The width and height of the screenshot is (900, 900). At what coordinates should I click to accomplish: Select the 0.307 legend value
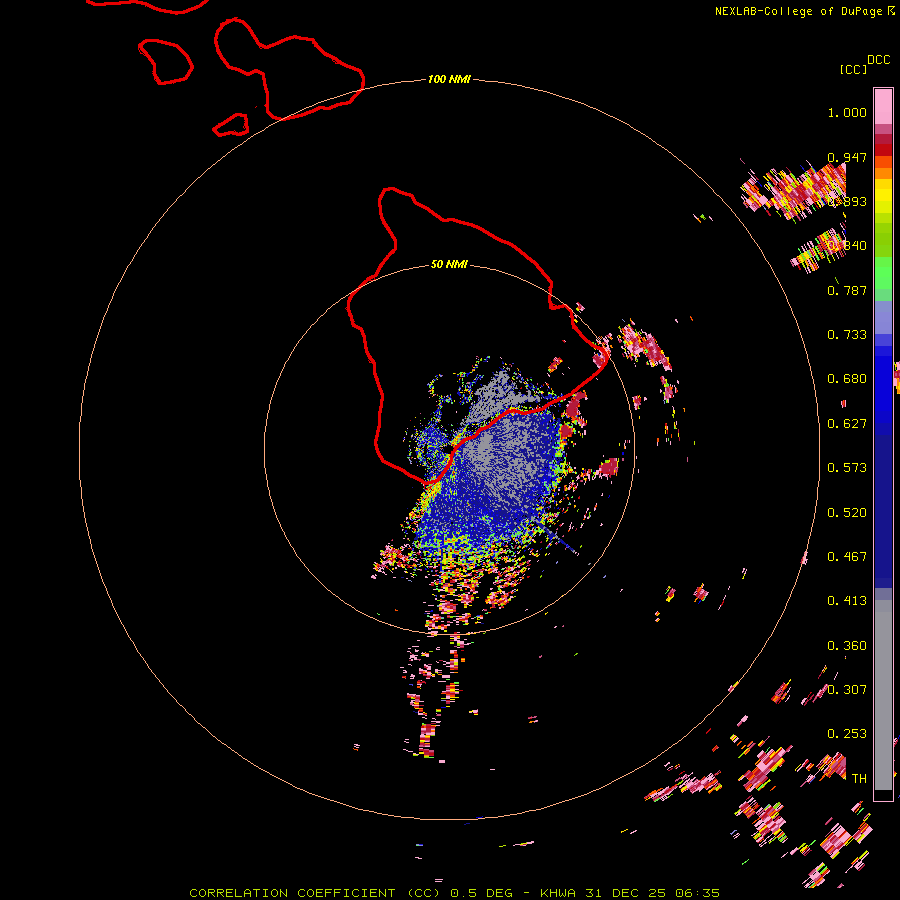tap(847, 689)
